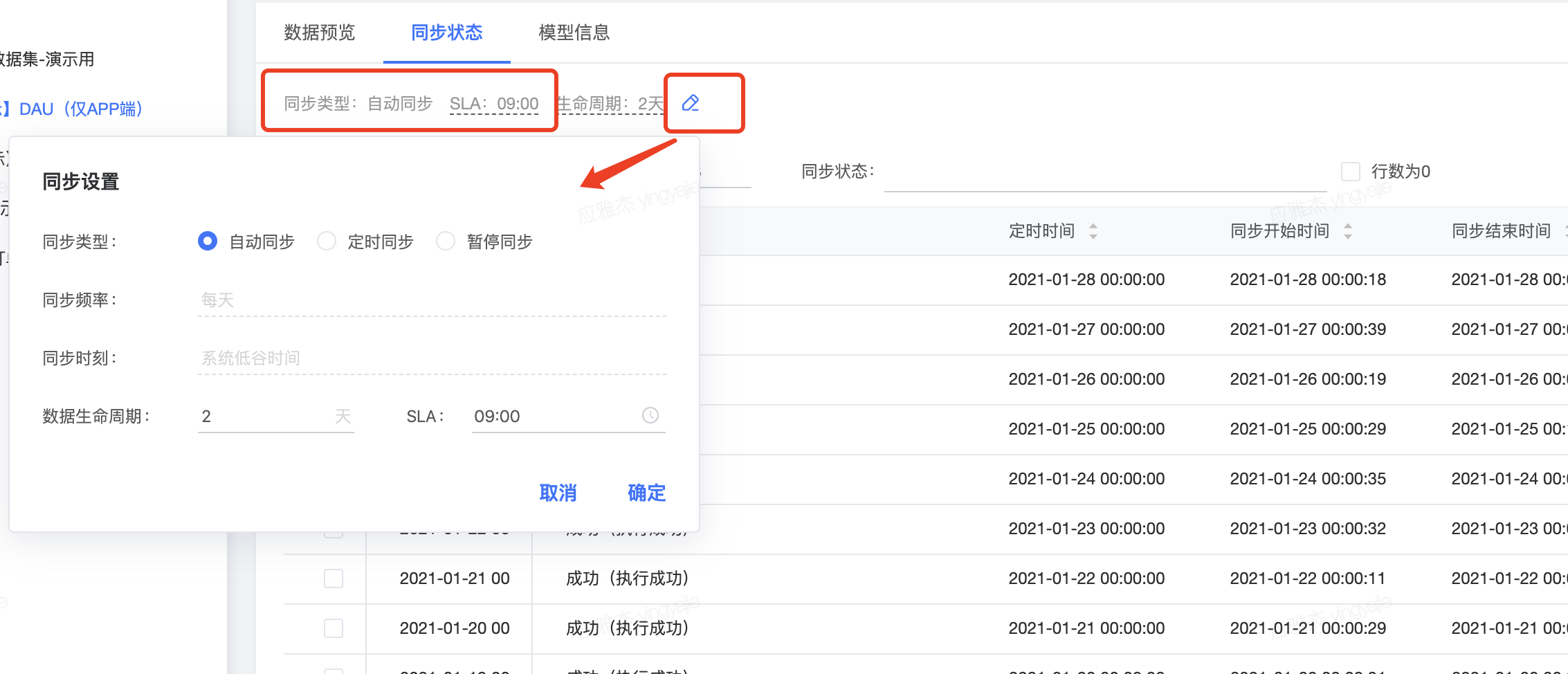Click the 同步设置 dialog title

pos(81,181)
